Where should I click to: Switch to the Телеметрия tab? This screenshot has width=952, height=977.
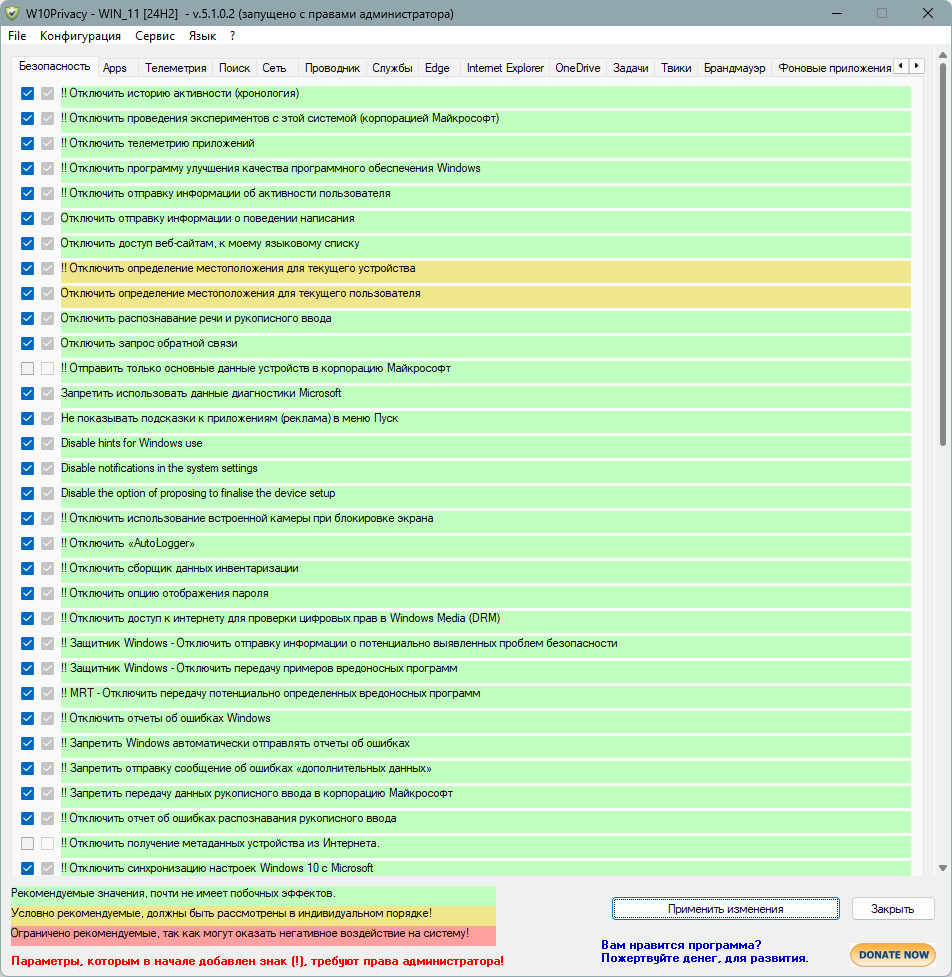click(176, 68)
